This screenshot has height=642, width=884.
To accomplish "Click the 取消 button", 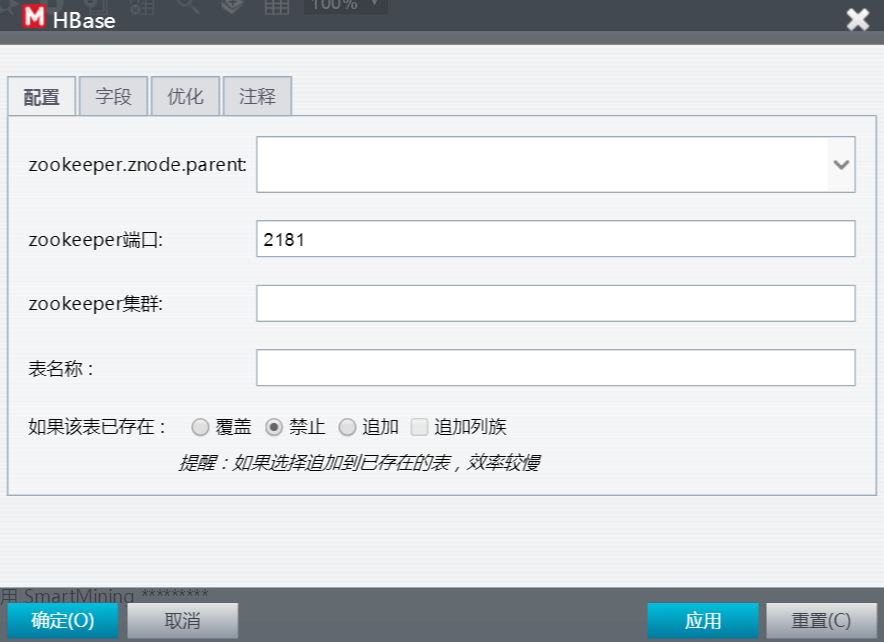I will click(182, 621).
